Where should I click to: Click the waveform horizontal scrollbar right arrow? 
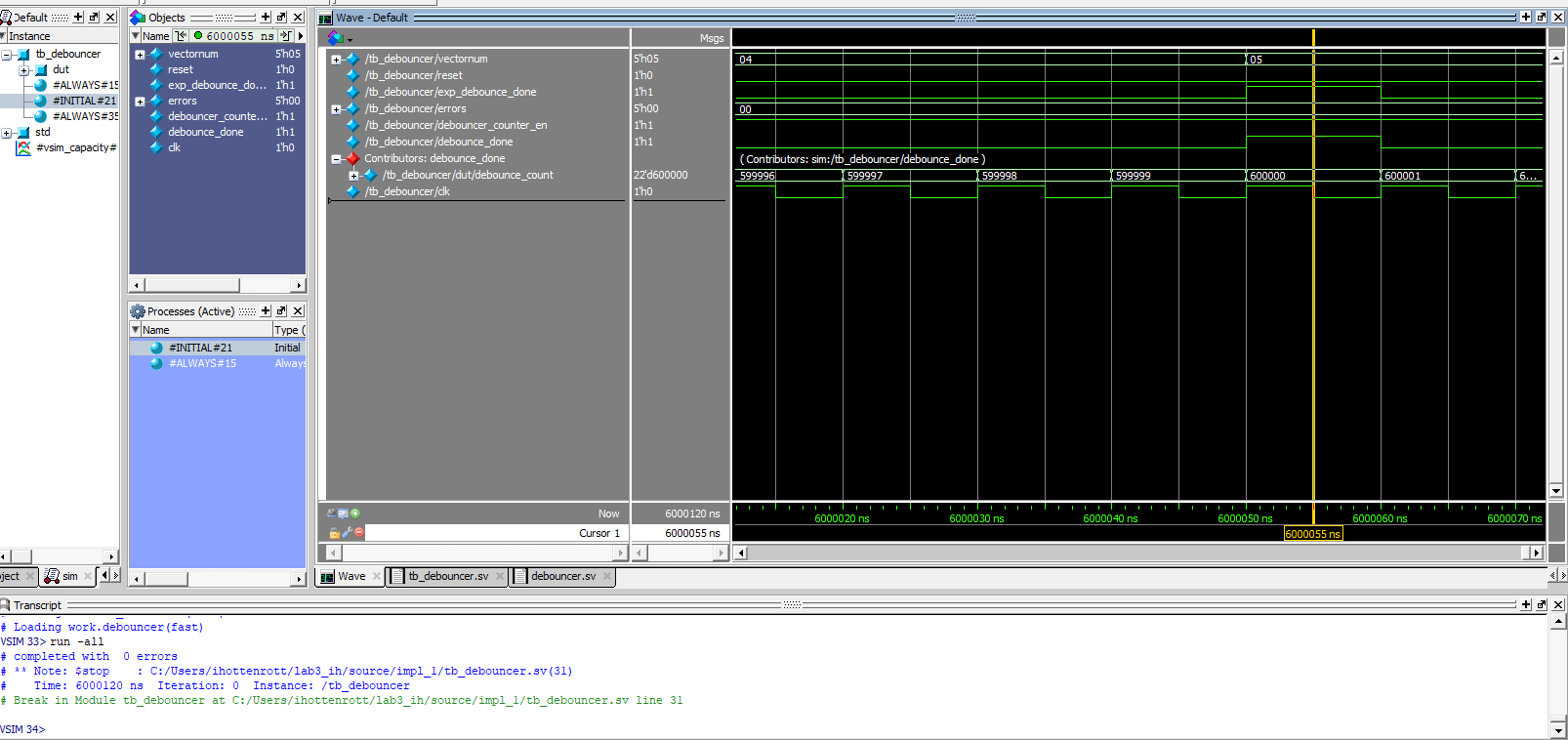pos(1536,553)
